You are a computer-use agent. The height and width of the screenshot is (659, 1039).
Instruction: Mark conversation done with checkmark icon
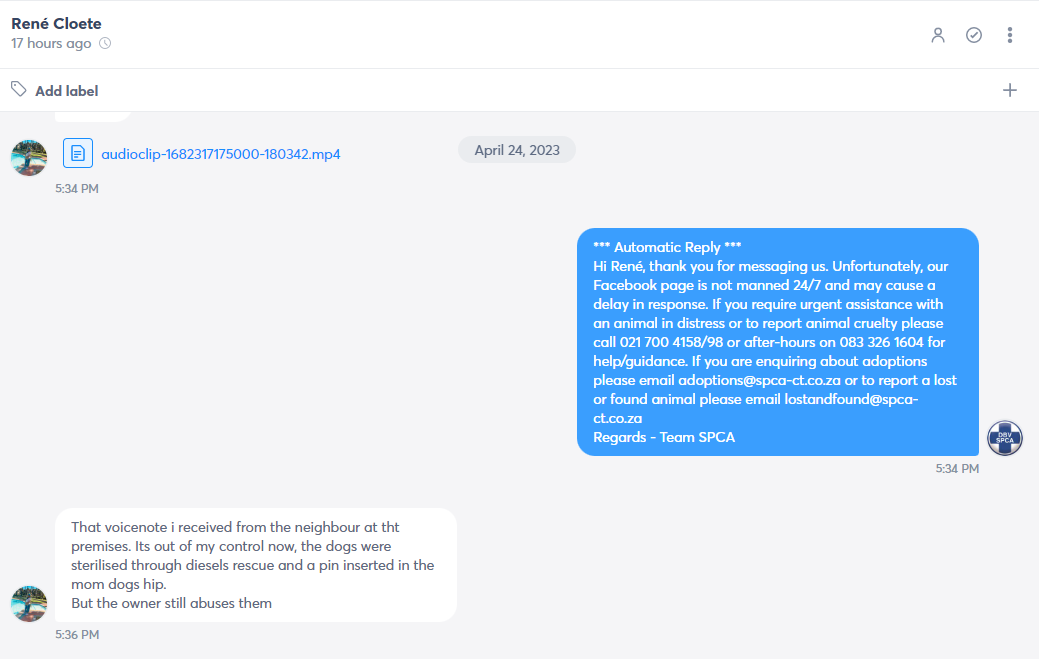(973, 35)
